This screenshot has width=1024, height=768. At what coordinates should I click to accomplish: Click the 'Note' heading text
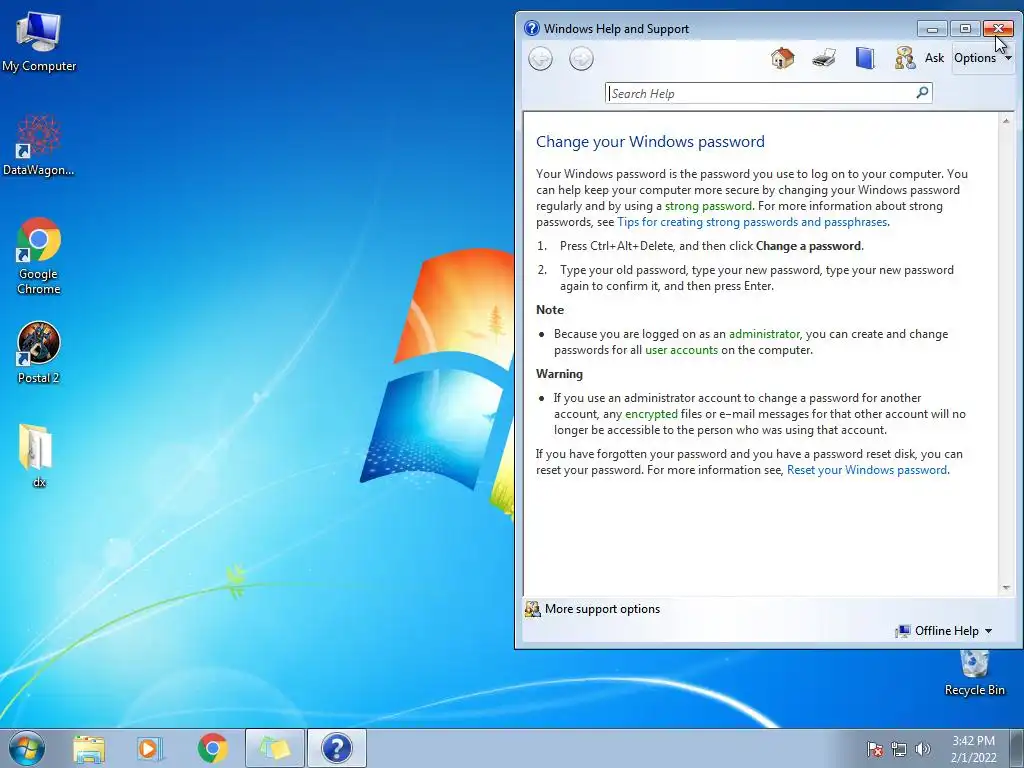click(550, 310)
